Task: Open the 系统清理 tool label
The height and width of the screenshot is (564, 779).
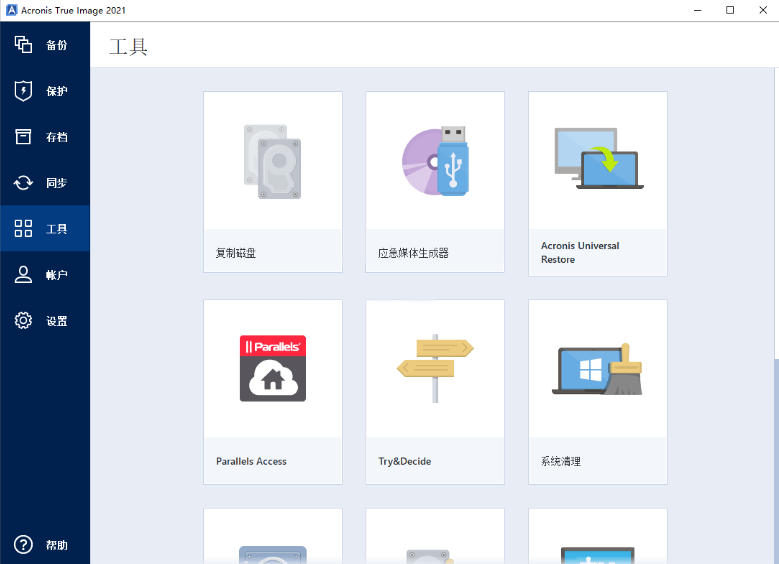Action: point(561,461)
